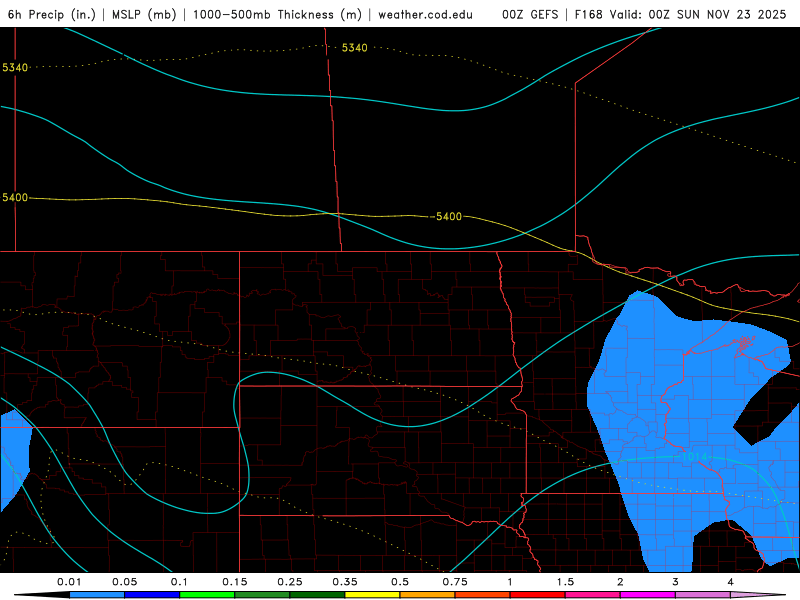This screenshot has width=800, height=600.
Task: Click the 5340 contour label at left edge
Action: (15, 67)
